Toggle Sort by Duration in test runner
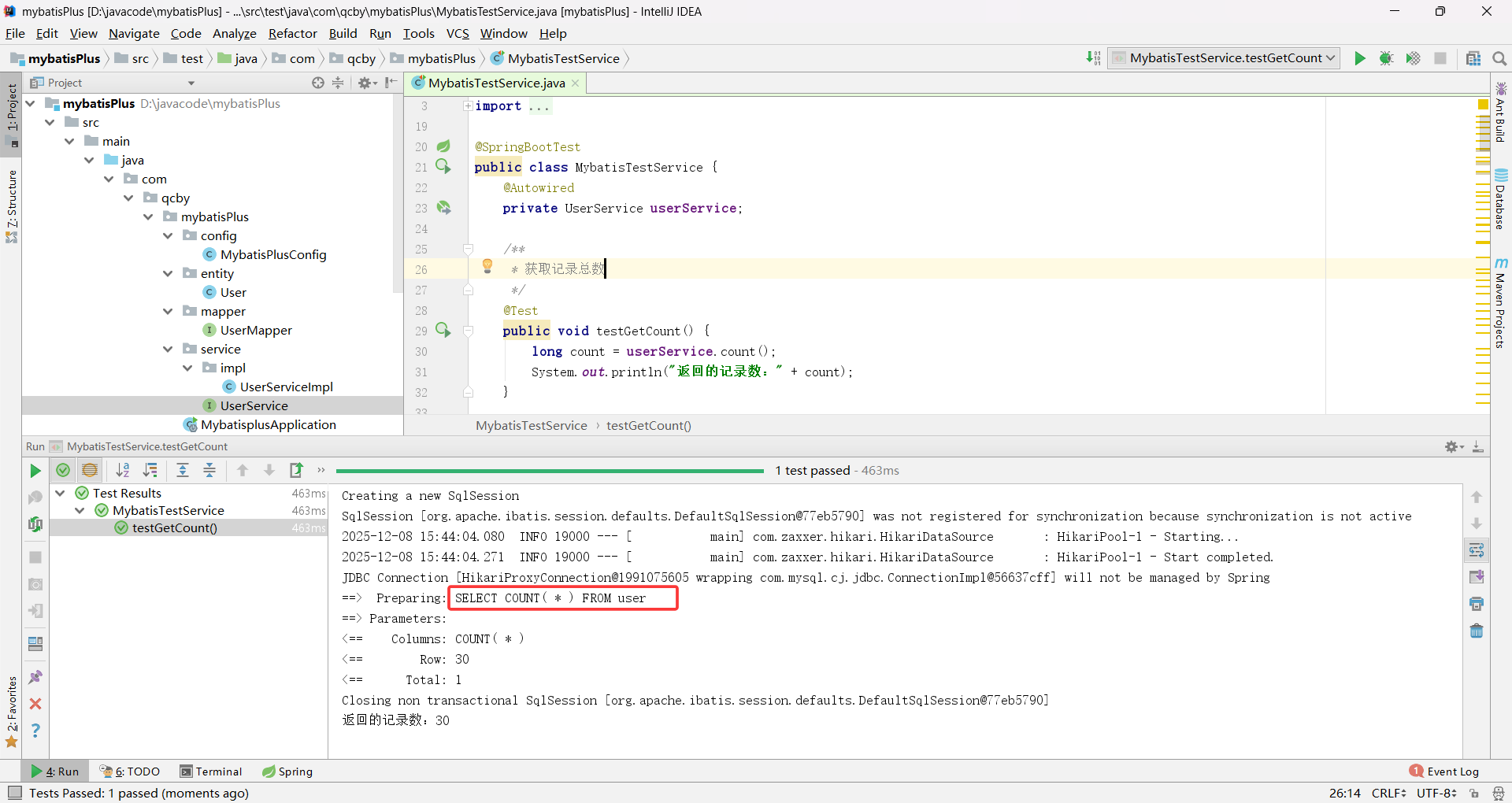1512x803 pixels. coord(150,471)
